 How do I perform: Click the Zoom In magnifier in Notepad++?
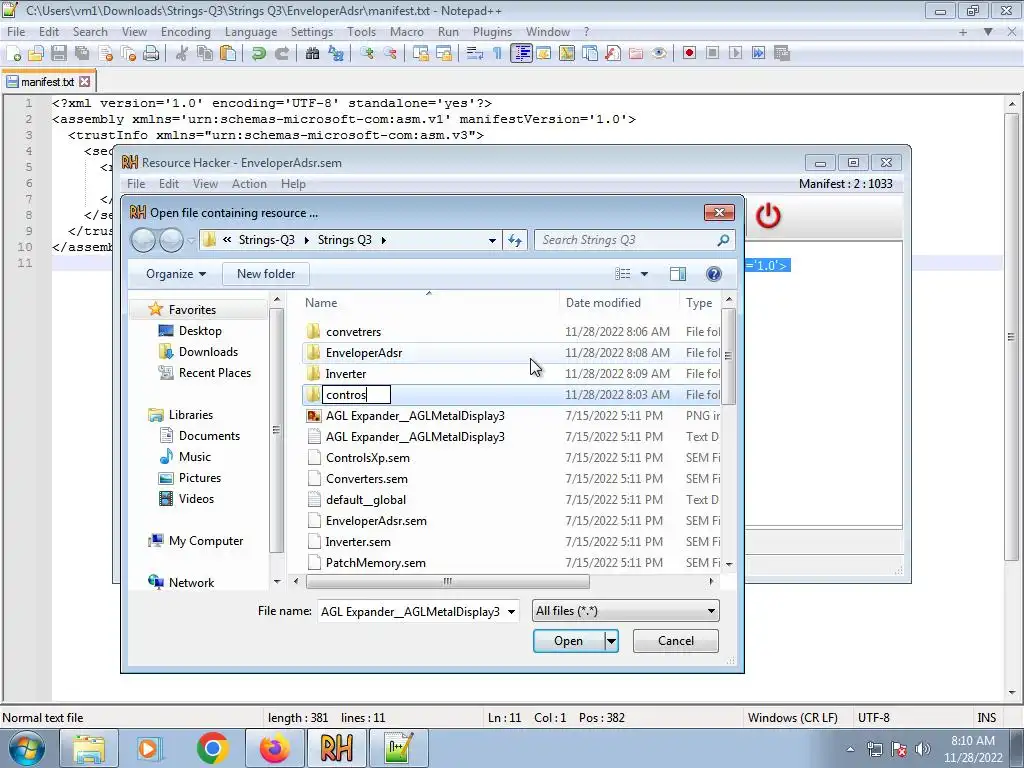tap(367, 54)
